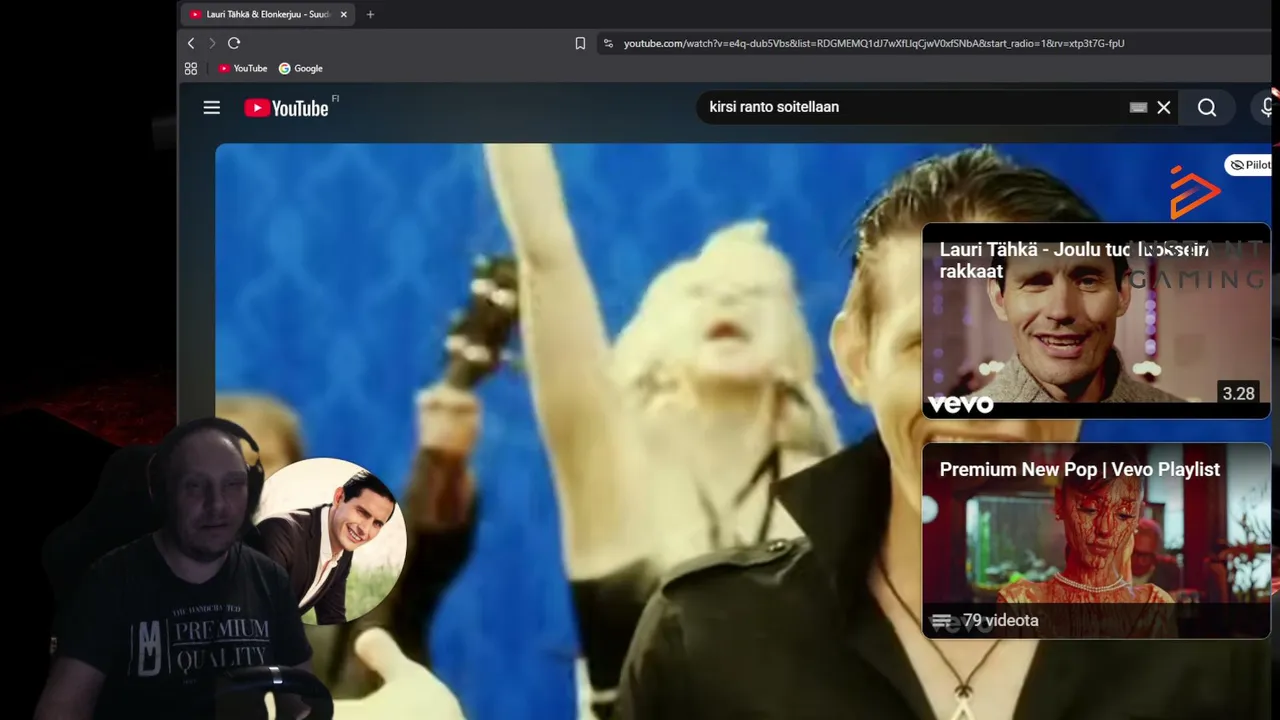Open the Google bookmark
Image resolution: width=1280 pixels, height=720 pixels.
[301, 68]
